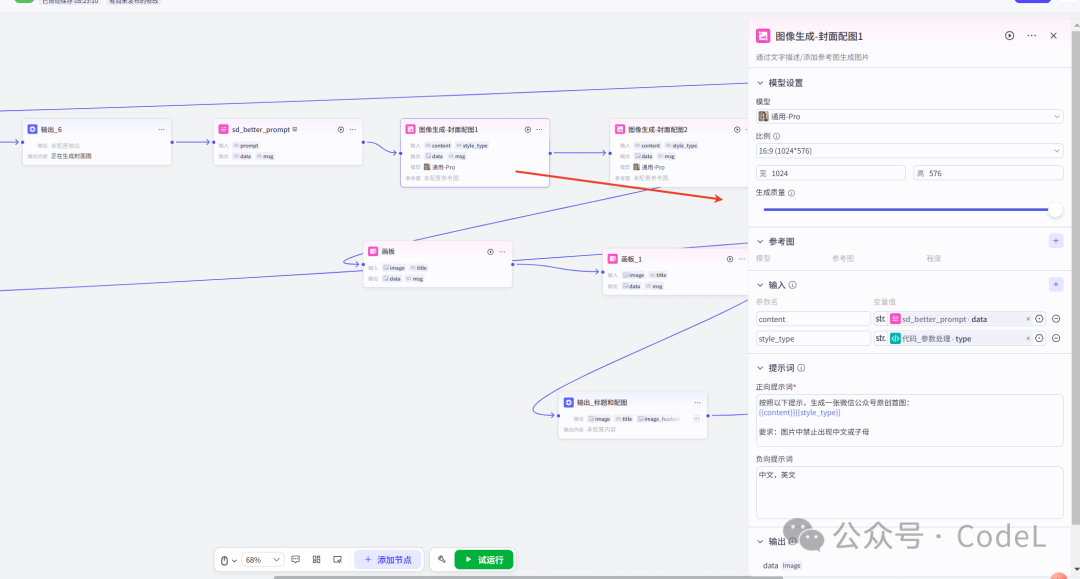Viewport: 1080px width, 579px height.
Task: Edit the style_type parameter name field
Action: (813, 338)
